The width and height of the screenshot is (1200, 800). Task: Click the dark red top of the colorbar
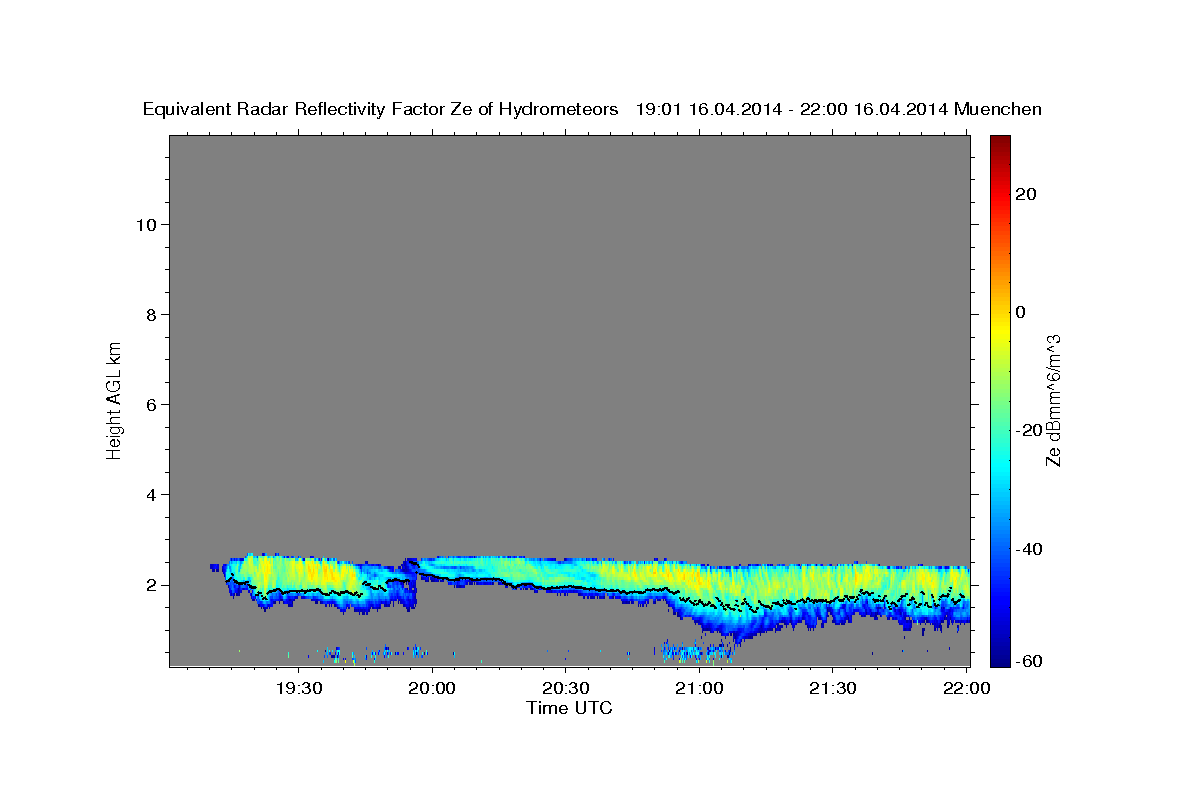click(x=1000, y=143)
